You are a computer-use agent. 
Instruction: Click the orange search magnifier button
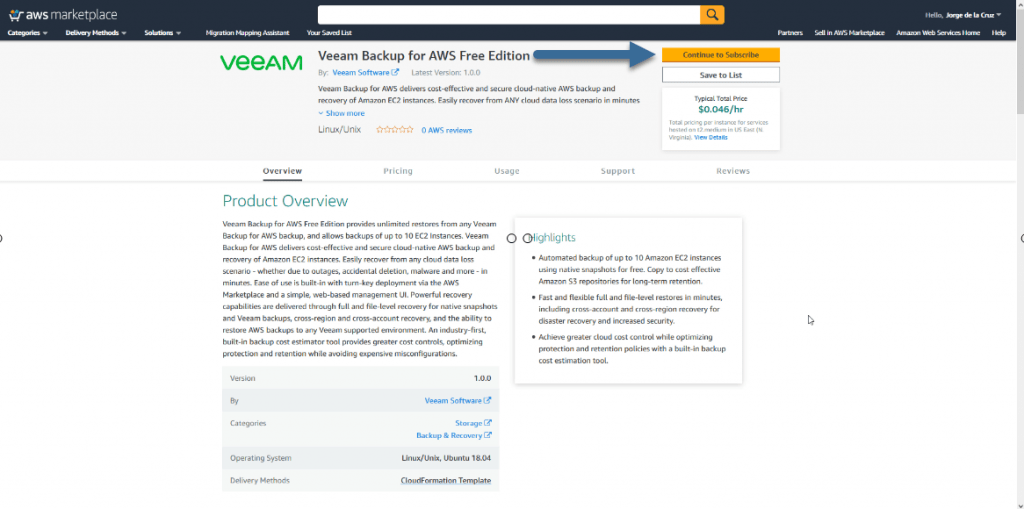point(712,14)
